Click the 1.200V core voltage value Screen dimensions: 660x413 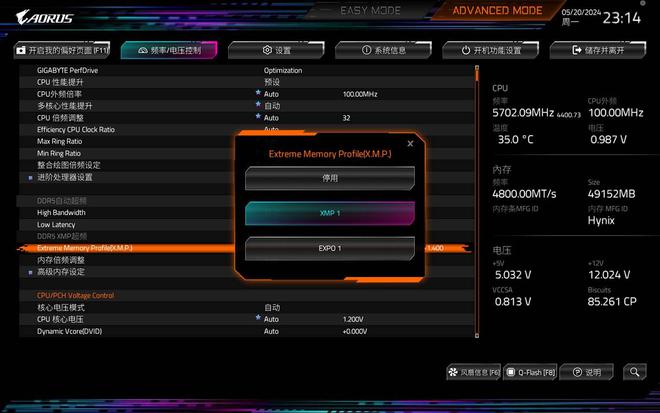click(x=353, y=320)
